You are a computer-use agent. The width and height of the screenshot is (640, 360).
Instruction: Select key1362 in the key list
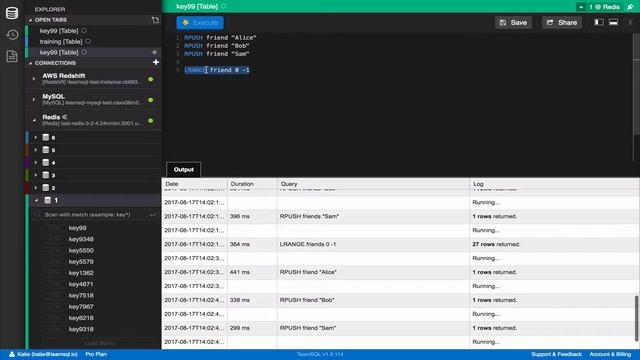click(81, 273)
